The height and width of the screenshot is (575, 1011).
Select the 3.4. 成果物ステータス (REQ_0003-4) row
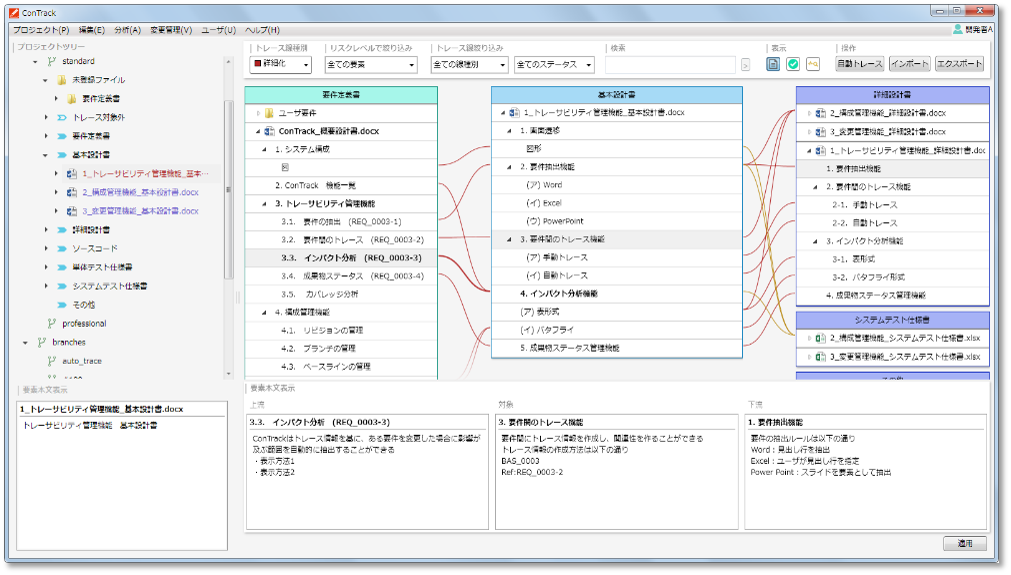click(x=341, y=276)
